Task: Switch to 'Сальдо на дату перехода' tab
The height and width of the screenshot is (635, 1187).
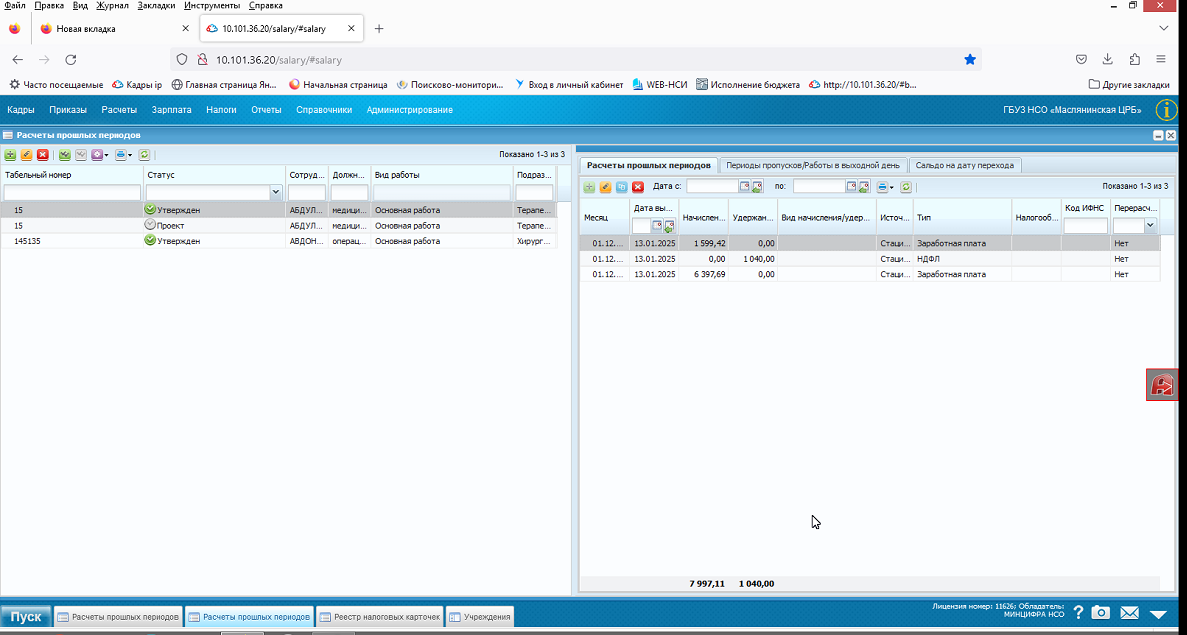Action: point(964,165)
